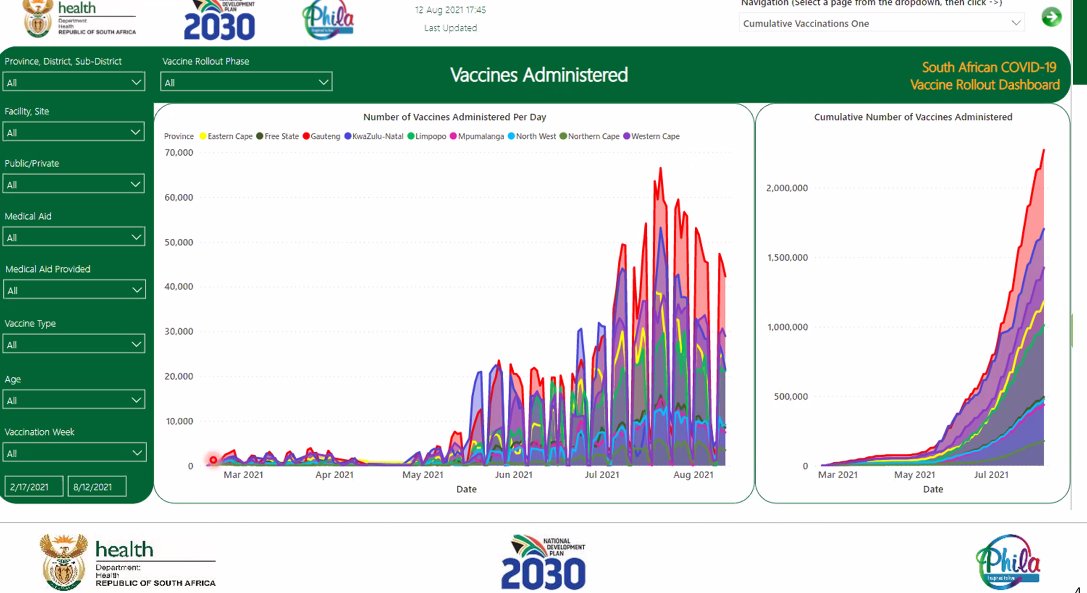Viewport: 1087px width, 593px height.
Task: Select KwaZulu-Natal legend marker
Action: pyautogui.click(x=348, y=137)
